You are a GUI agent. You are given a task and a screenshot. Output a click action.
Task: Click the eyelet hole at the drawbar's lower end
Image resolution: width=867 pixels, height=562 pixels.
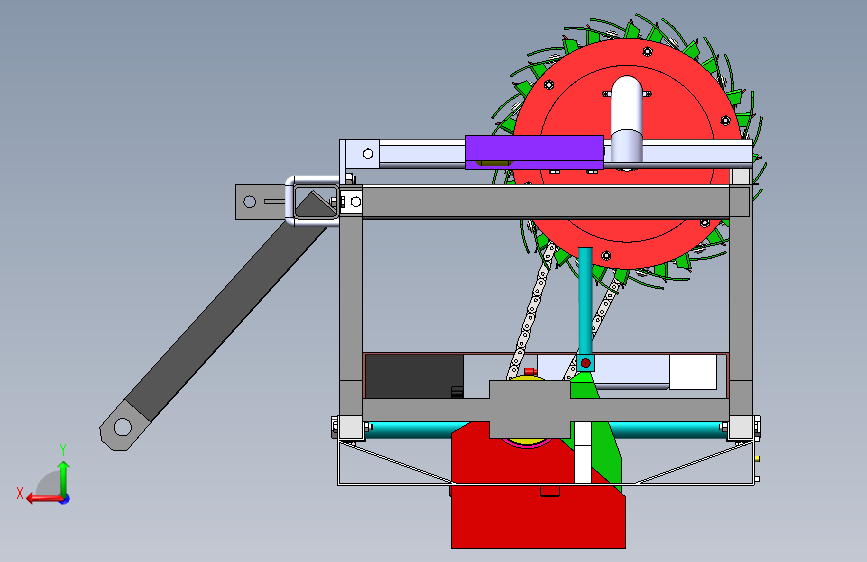tap(122, 427)
